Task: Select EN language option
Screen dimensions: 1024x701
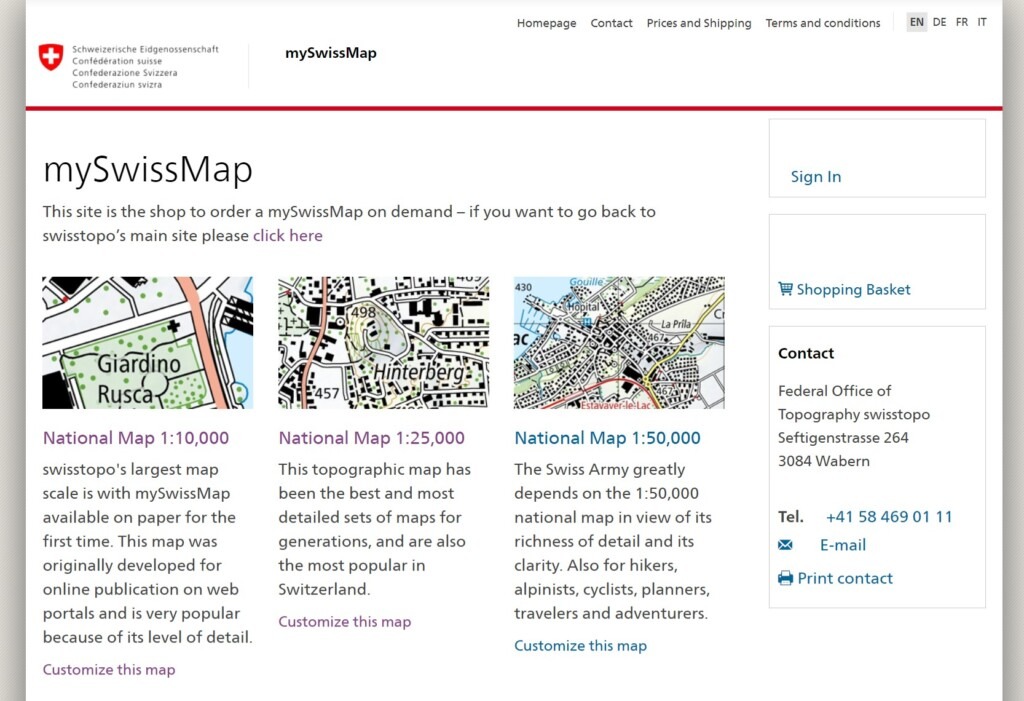Action: pyautogui.click(x=917, y=22)
